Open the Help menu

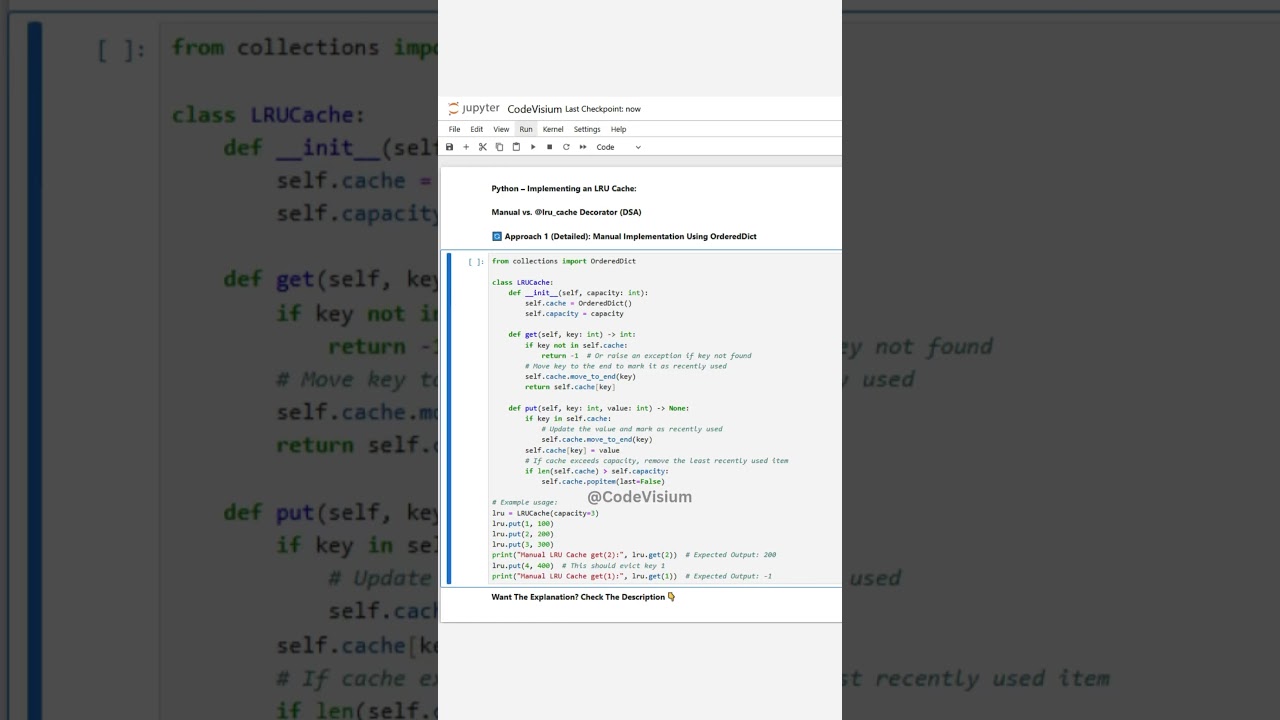click(619, 129)
